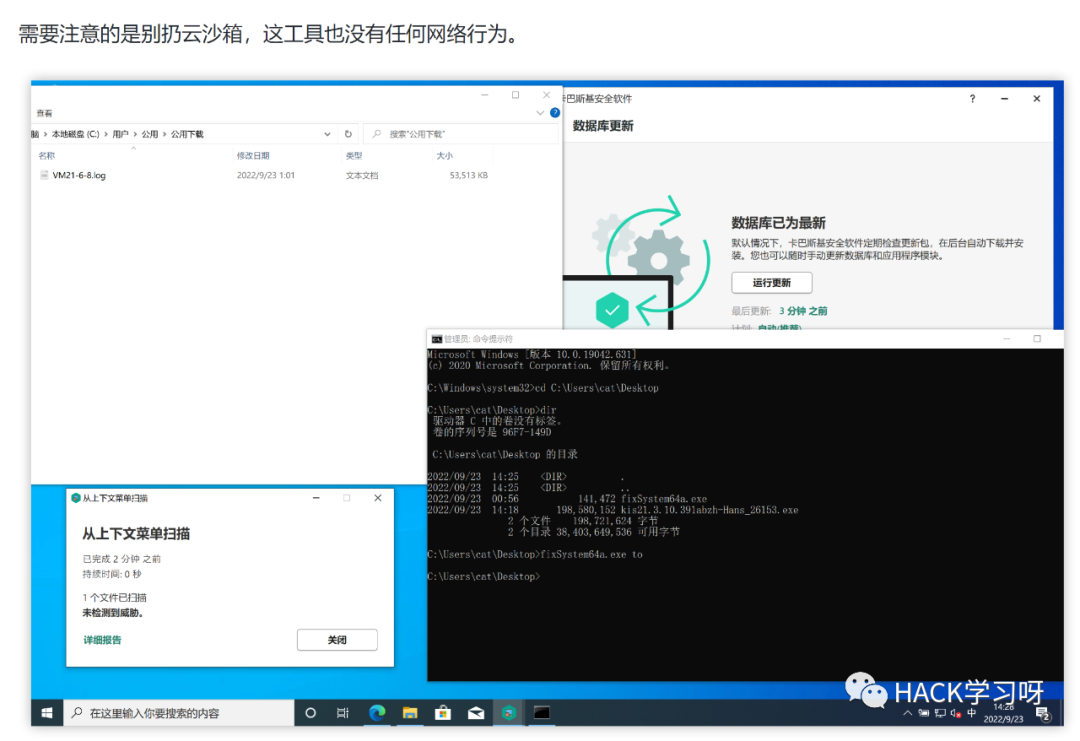Close the 从上下文菜单扫描 dialog via X
This screenshot has width=1080, height=741.
377,498
